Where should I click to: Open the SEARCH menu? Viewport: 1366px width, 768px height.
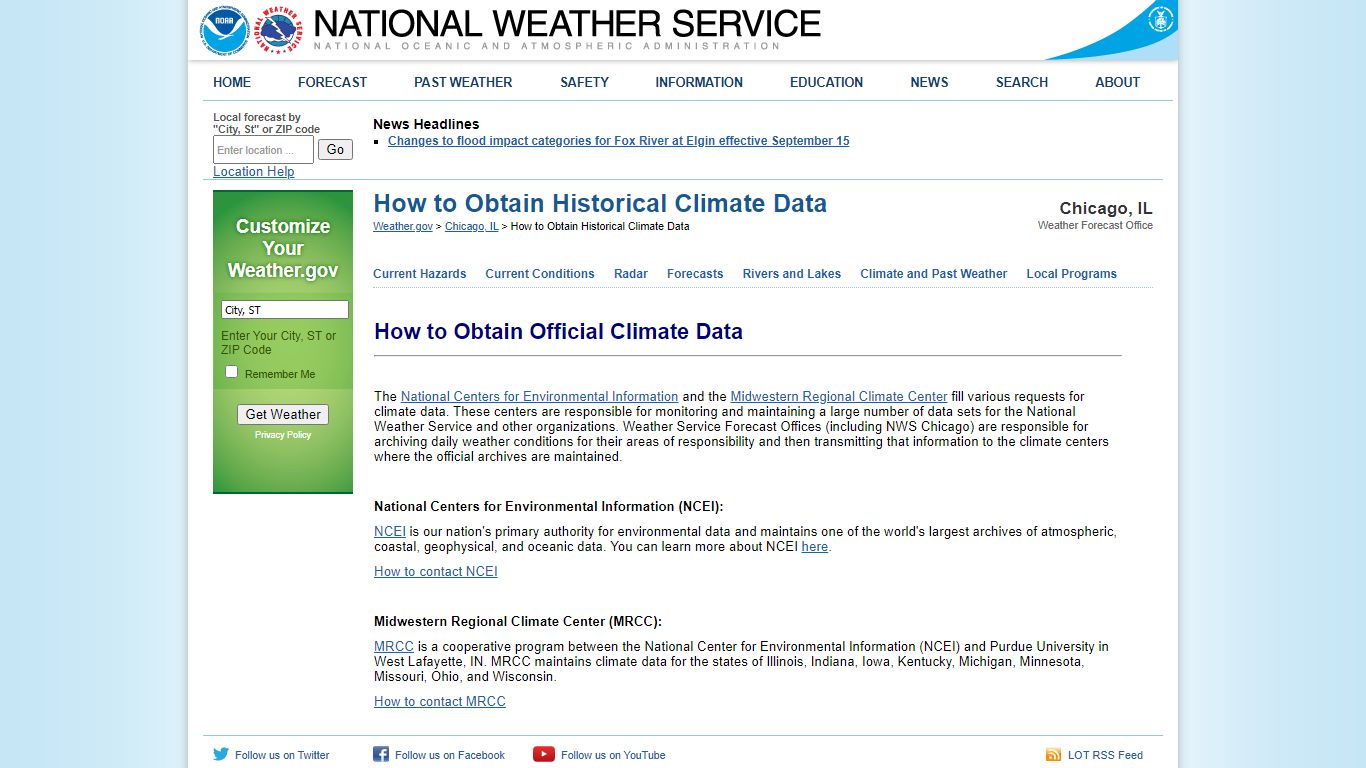tap(1022, 82)
